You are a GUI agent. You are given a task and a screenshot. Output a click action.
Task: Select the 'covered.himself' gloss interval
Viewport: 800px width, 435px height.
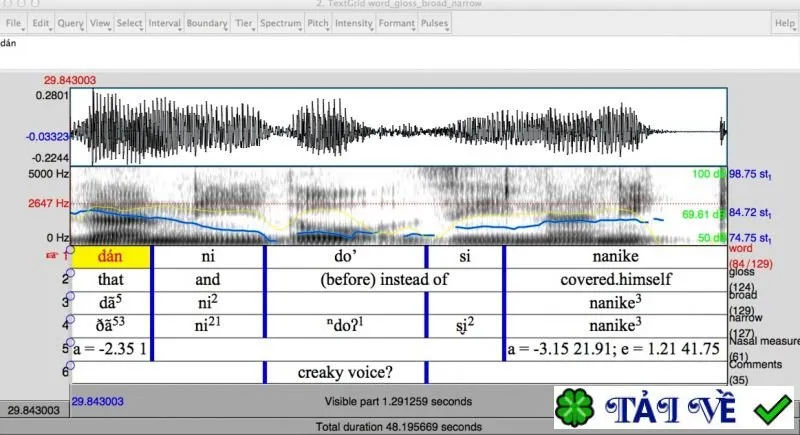pyautogui.click(x=616, y=279)
